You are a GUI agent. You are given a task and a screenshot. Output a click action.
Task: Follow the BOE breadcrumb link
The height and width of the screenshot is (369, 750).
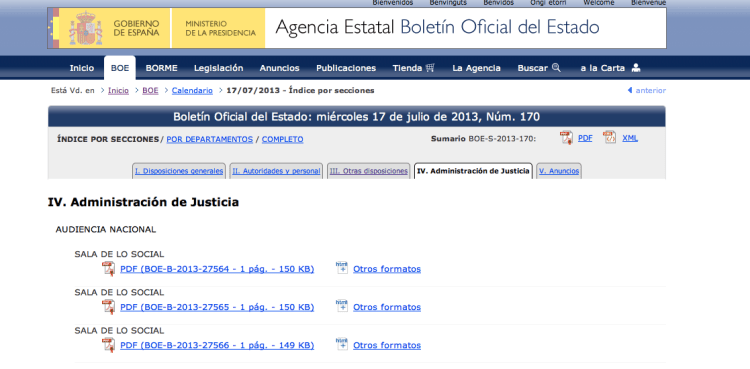150,90
